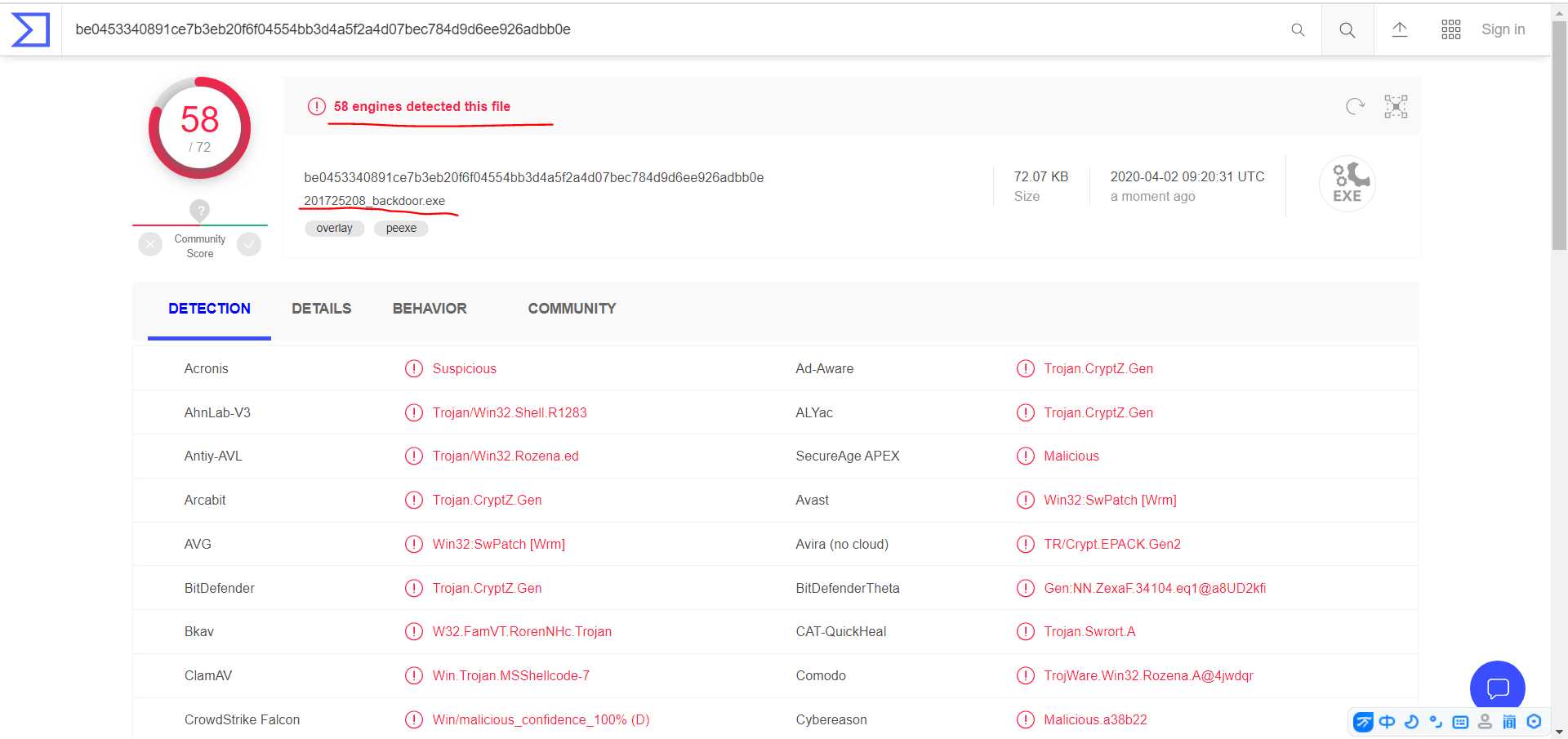Click the IME toolbar logo icon
The width and height of the screenshot is (1568, 739).
(1363, 722)
